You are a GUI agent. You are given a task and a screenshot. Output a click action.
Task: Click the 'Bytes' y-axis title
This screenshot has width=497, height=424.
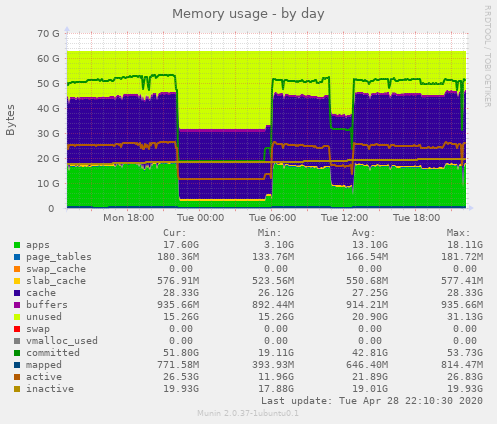point(10,120)
